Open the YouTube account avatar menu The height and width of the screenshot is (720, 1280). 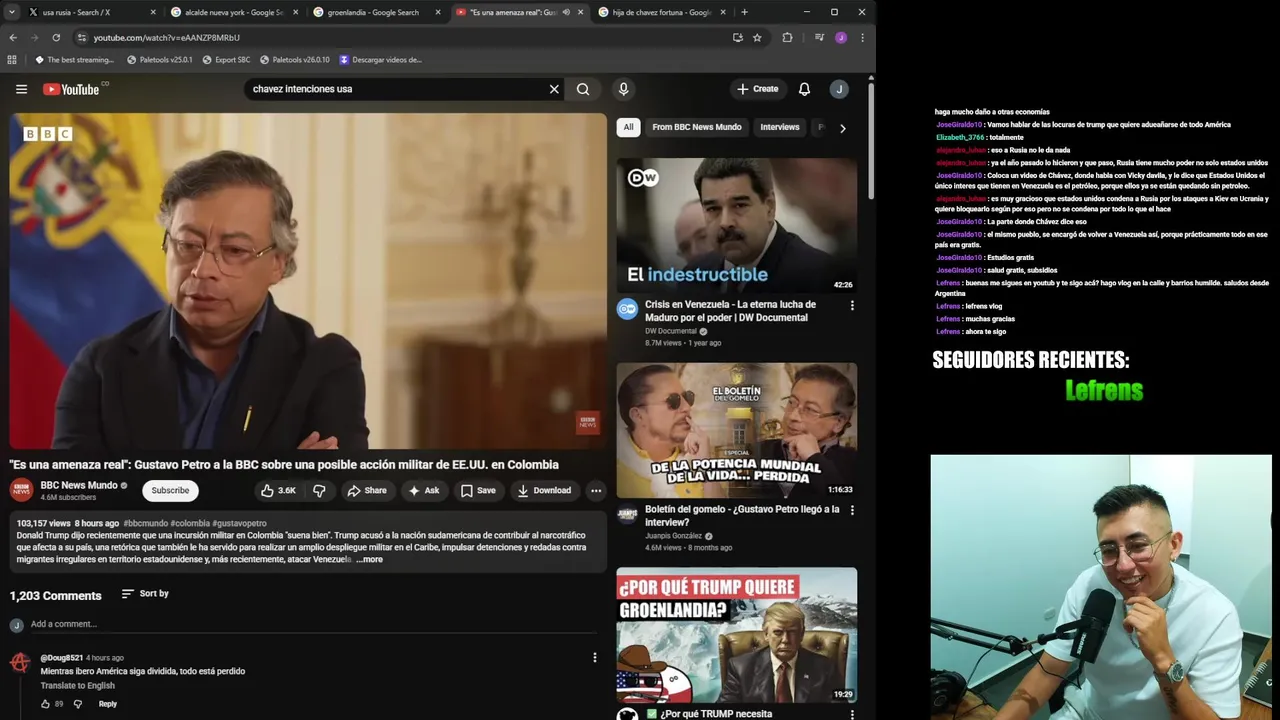[839, 89]
